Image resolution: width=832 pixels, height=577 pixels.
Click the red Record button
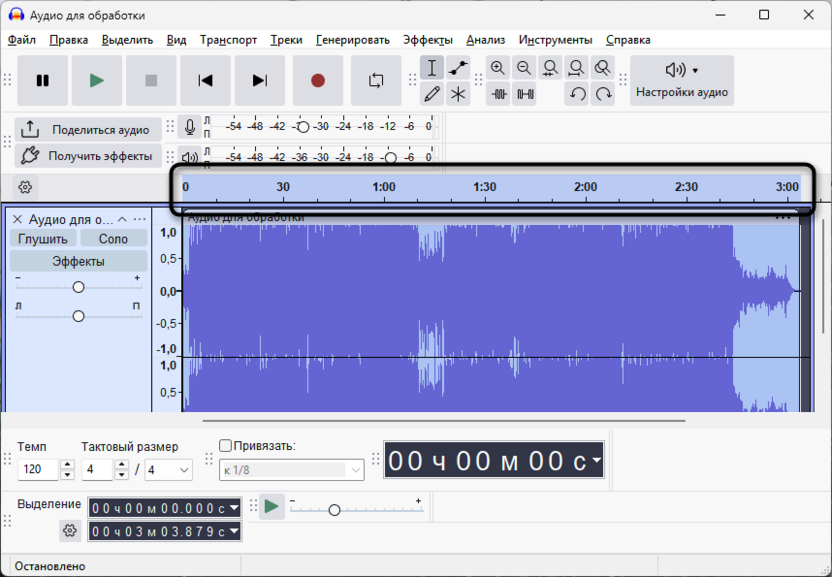[318, 81]
